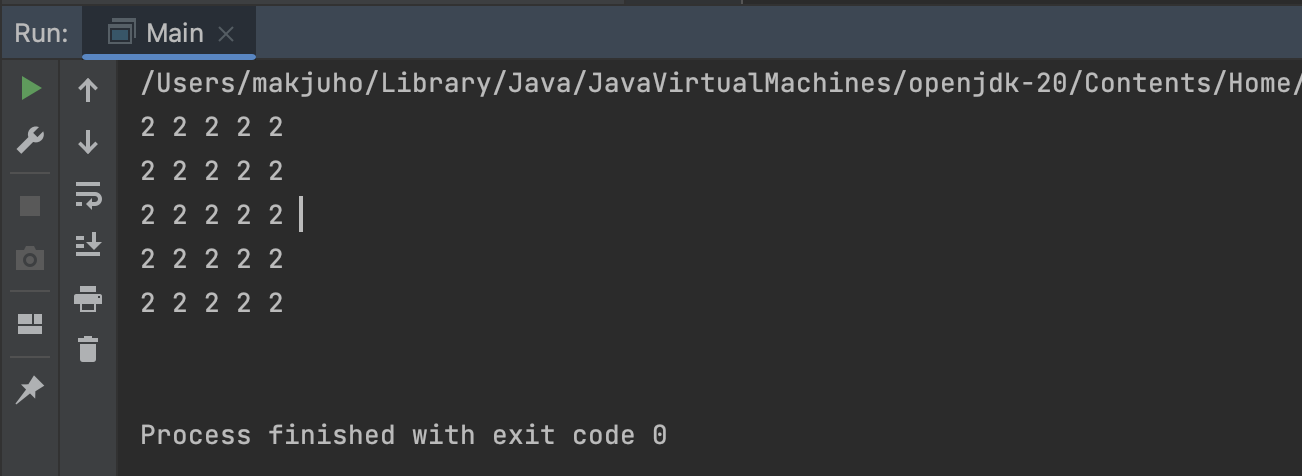
Task: Toggle soft-wrap for console output
Action: point(88,194)
